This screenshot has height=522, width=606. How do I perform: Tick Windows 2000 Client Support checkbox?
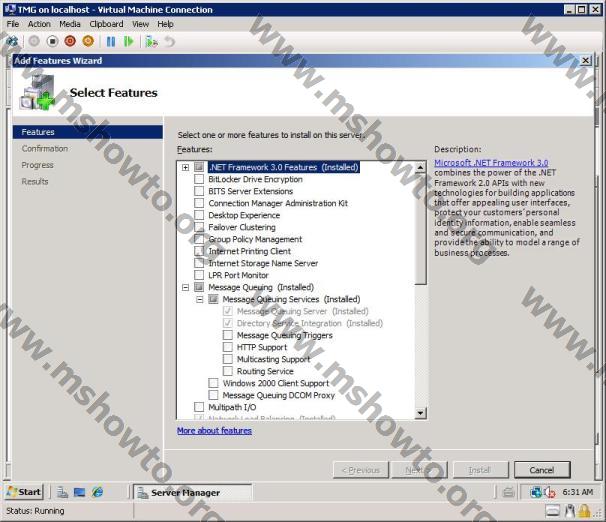point(213,383)
